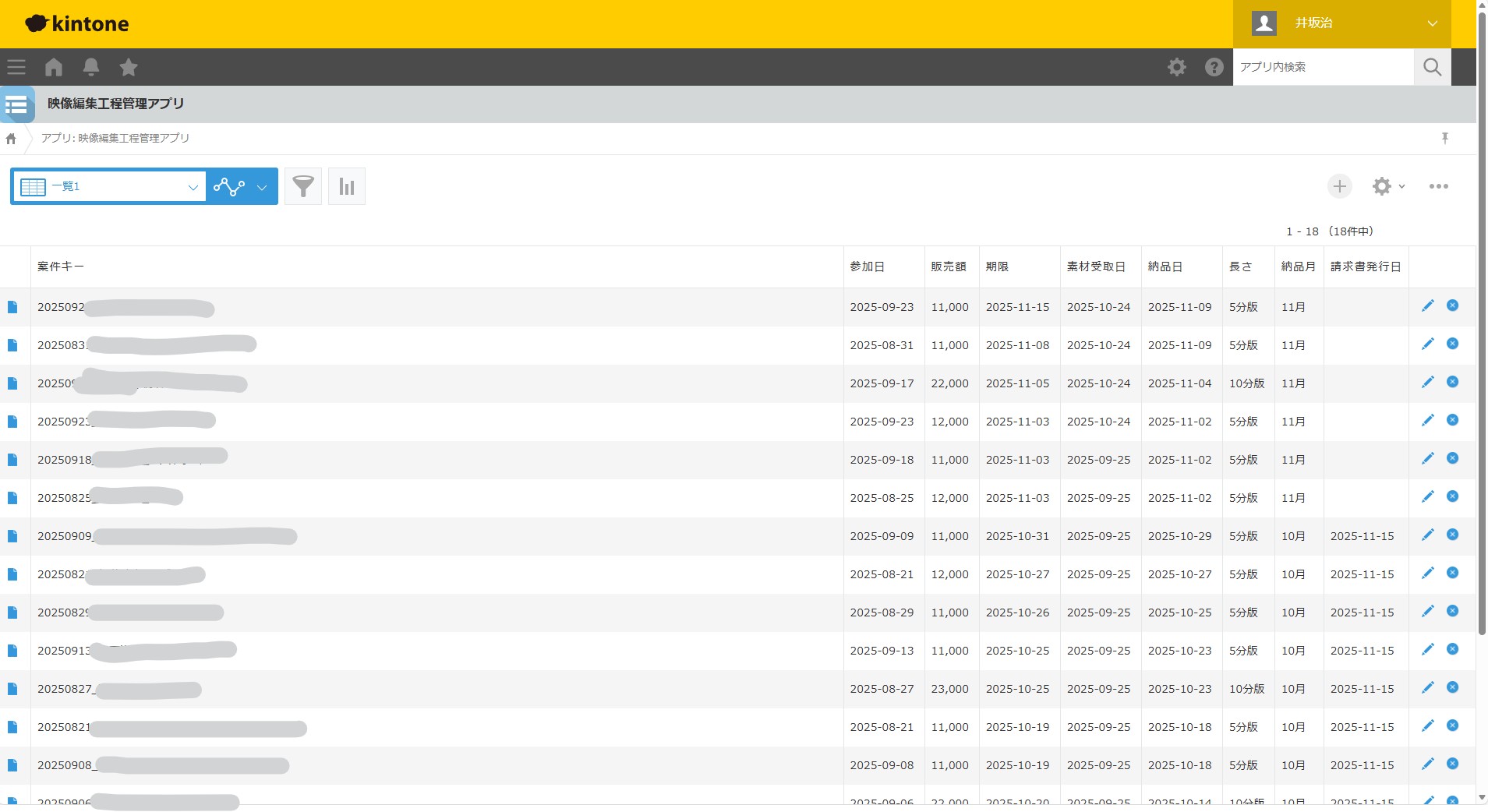Click the plus icon to add a record
This screenshot has height=812, width=1488.
(x=1339, y=186)
